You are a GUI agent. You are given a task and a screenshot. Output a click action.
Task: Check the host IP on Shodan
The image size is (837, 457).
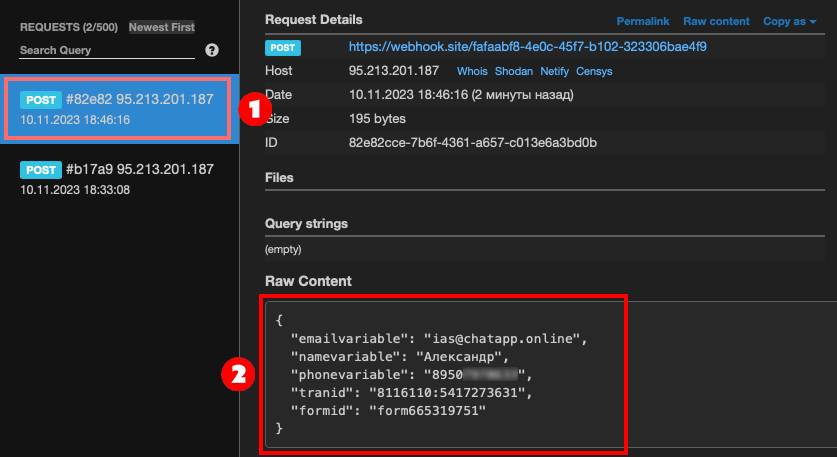[x=514, y=72]
